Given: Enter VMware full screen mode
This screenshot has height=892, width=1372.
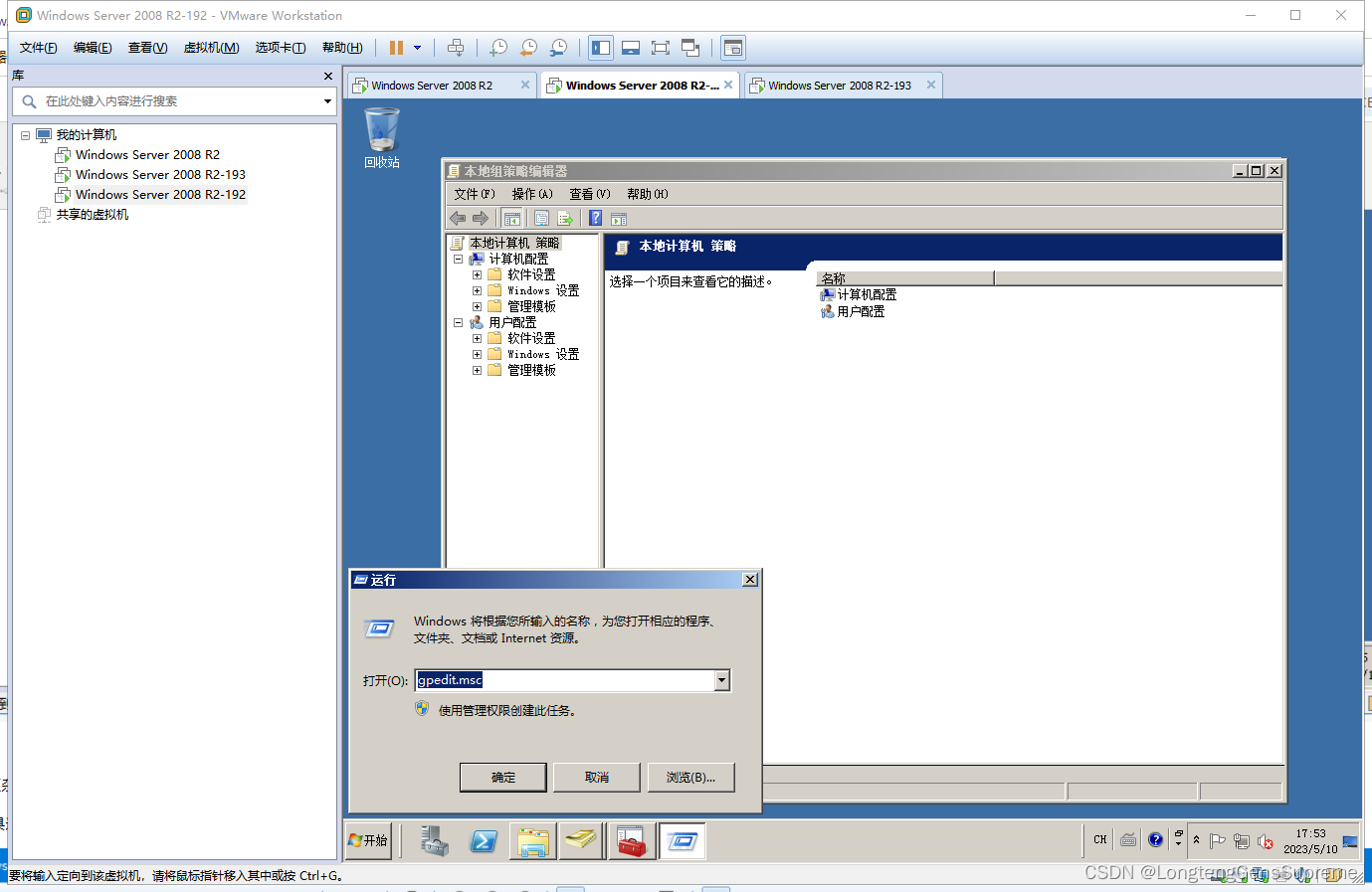Looking at the screenshot, I should point(661,48).
